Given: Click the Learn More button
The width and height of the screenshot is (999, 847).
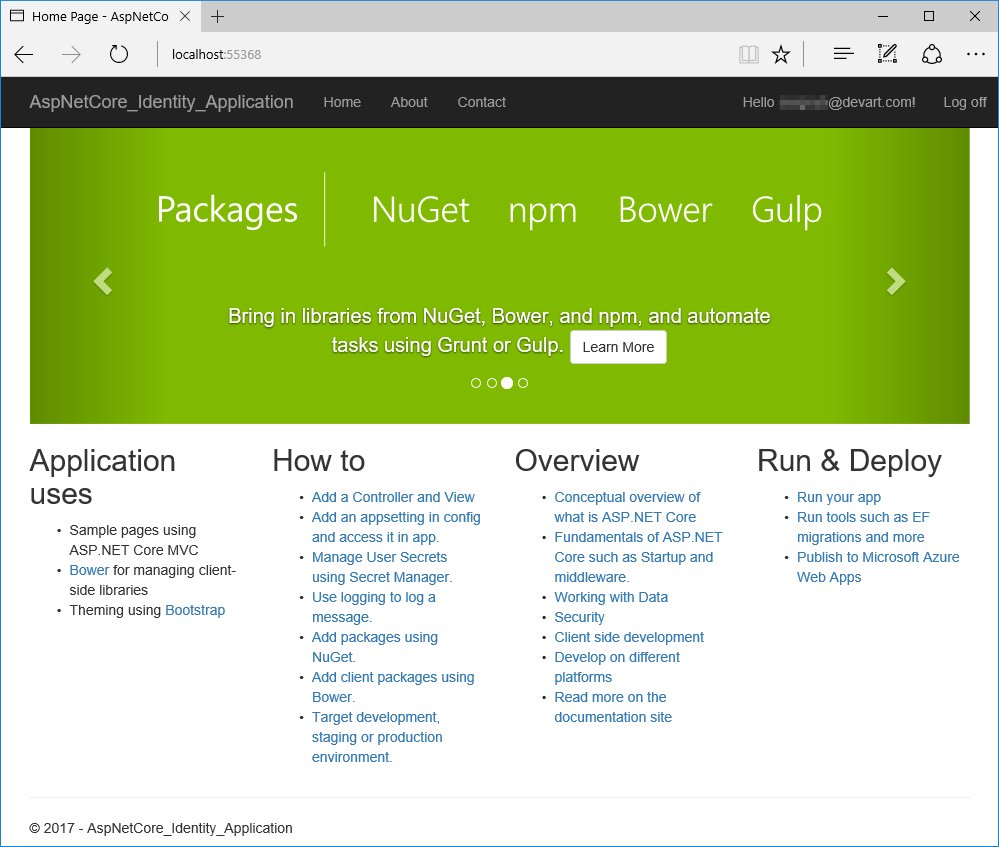Looking at the screenshot, I should coord(618,347).
